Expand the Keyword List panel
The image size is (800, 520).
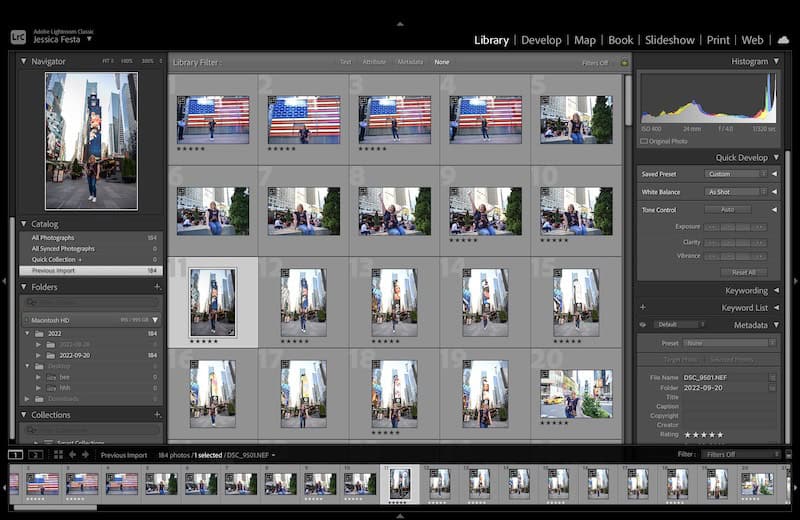[x=776, y=307]
